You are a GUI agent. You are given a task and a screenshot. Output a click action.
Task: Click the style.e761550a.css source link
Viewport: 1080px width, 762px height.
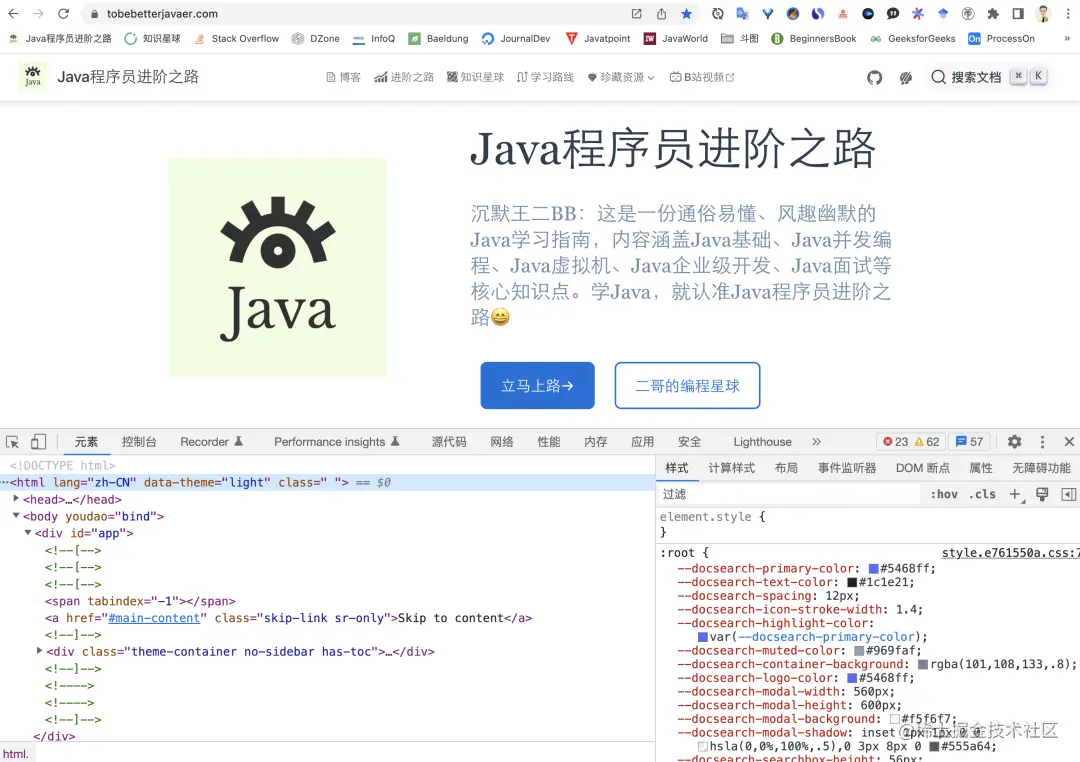click(x=1010, y=553)
